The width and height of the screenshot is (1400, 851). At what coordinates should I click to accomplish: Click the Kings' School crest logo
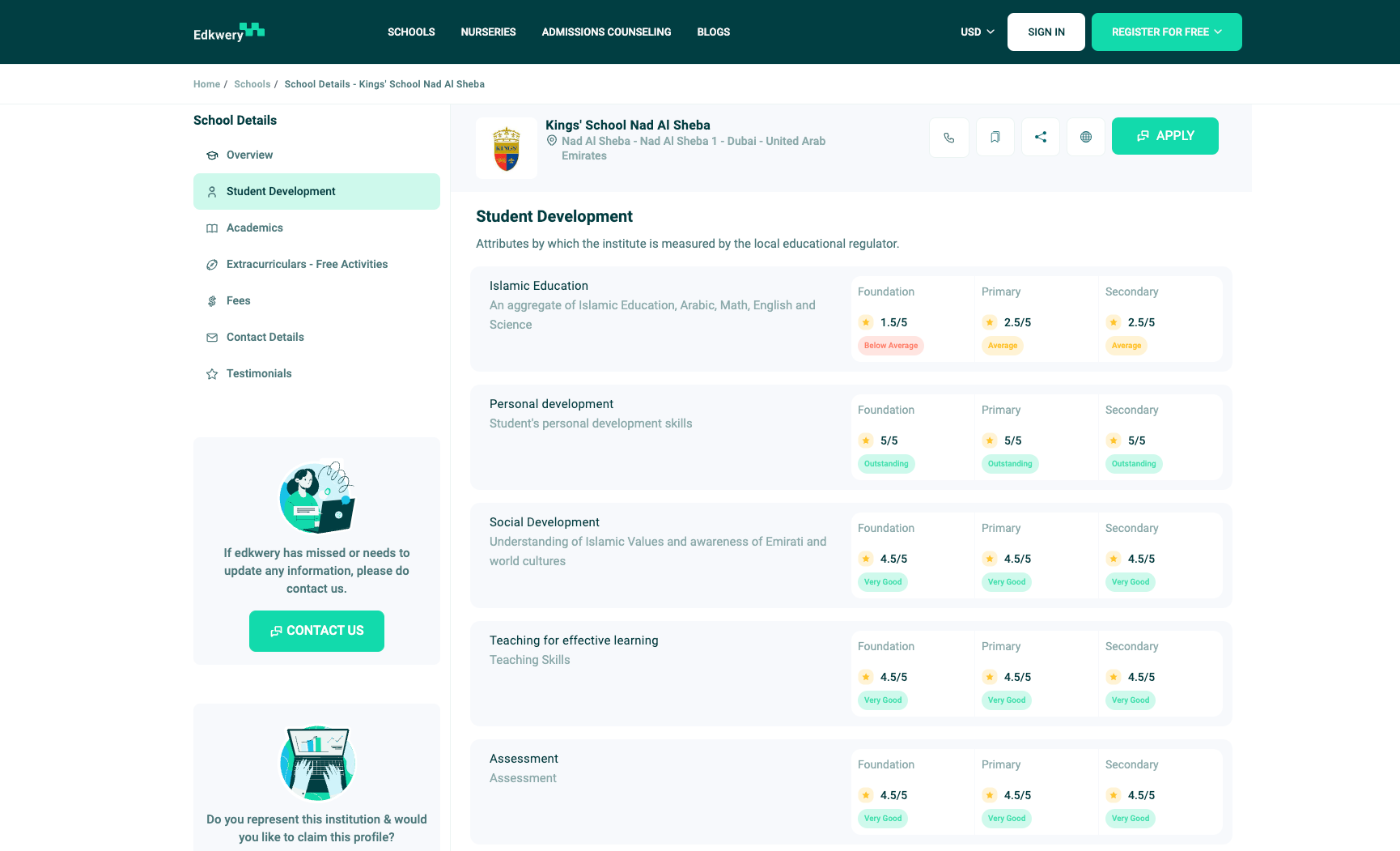point(507,148)
